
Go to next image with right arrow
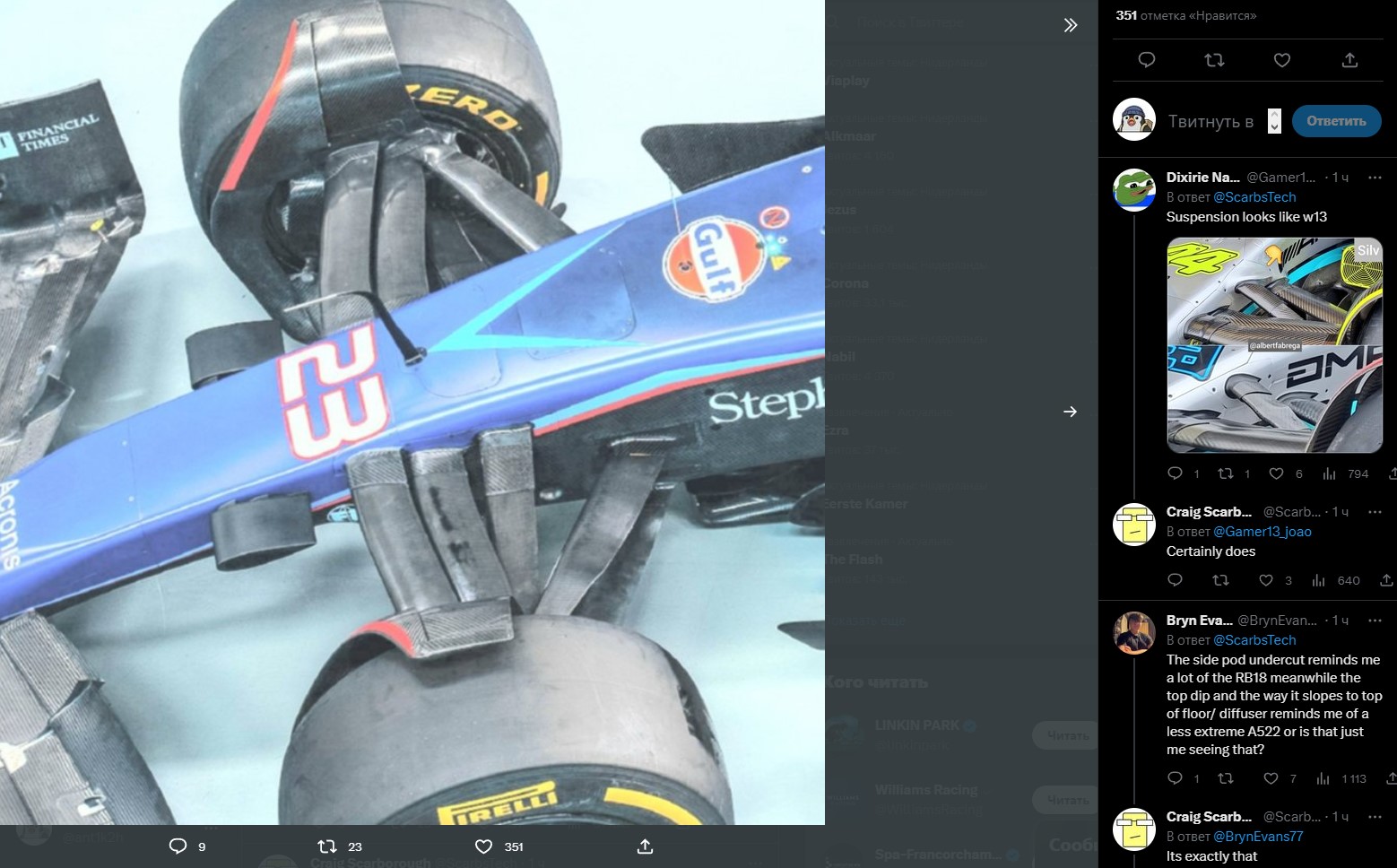pos(1070,412)
